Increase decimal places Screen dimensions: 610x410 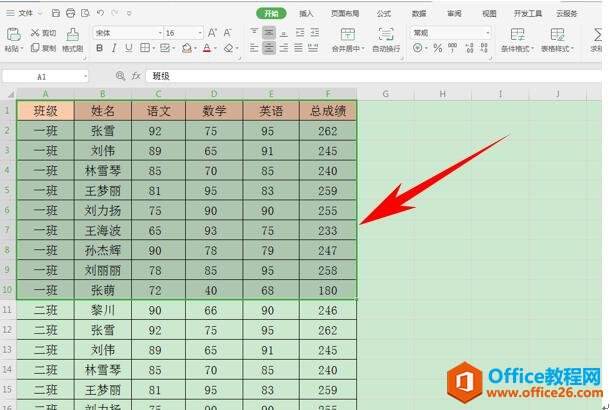click(469, 48)
